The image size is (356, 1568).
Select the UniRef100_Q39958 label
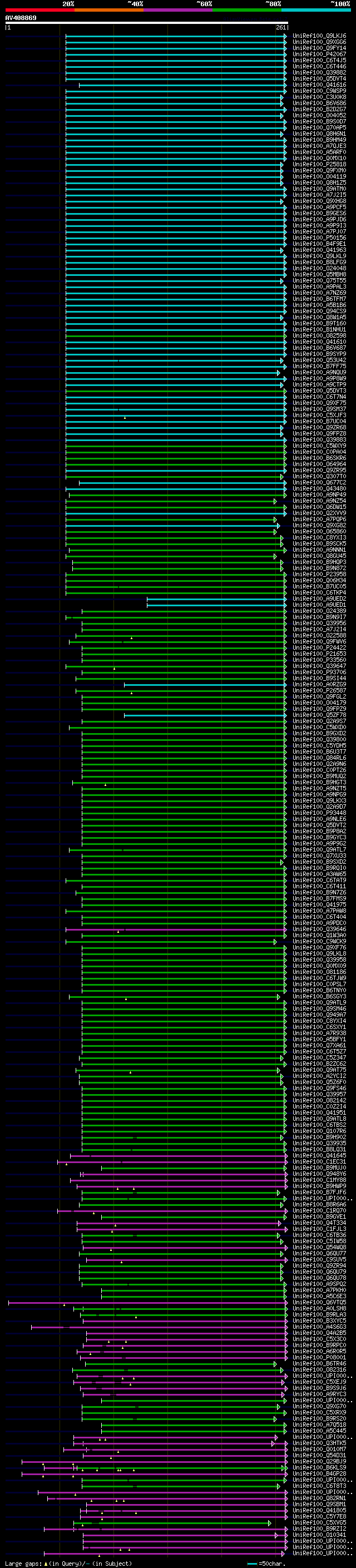coord(319,960)
